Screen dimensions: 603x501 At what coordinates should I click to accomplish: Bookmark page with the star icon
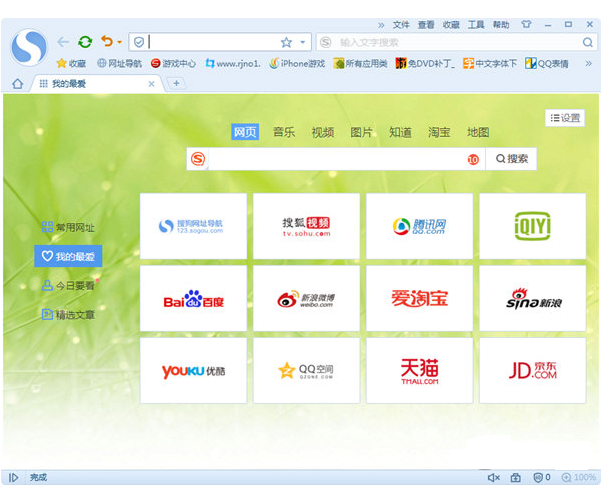point(287,42)
